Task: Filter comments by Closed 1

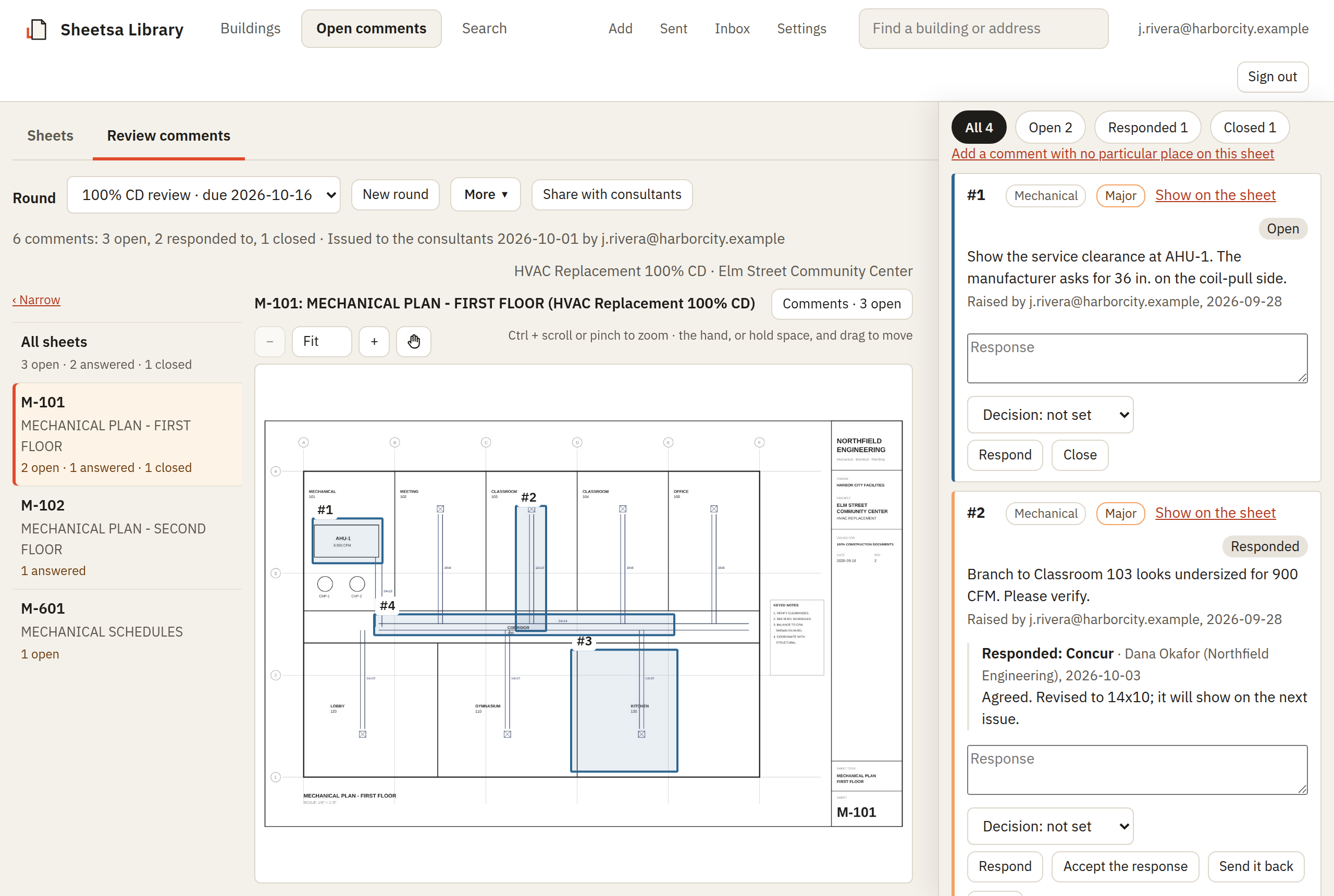Action: pyautogui.click(x=1250, y=128)
